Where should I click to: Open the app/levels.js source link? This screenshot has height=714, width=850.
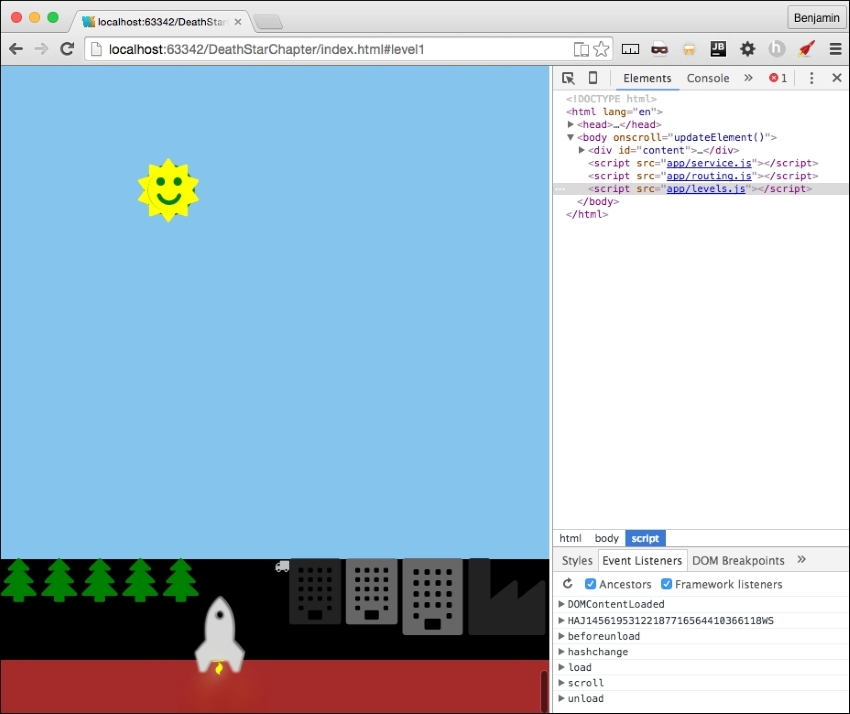click(707, 188)
